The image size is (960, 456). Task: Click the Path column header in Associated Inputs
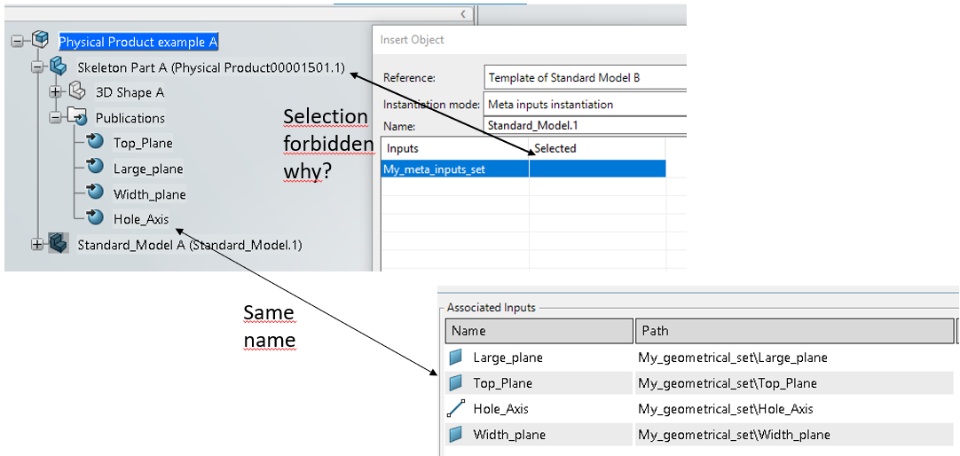coord(794,331)
